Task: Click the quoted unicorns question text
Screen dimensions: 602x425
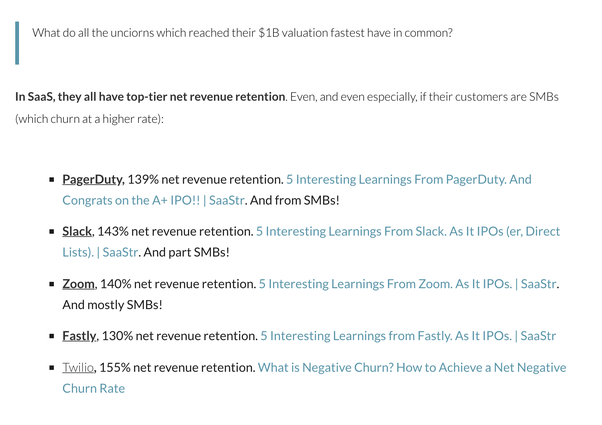Action: [x=242, y=33]
